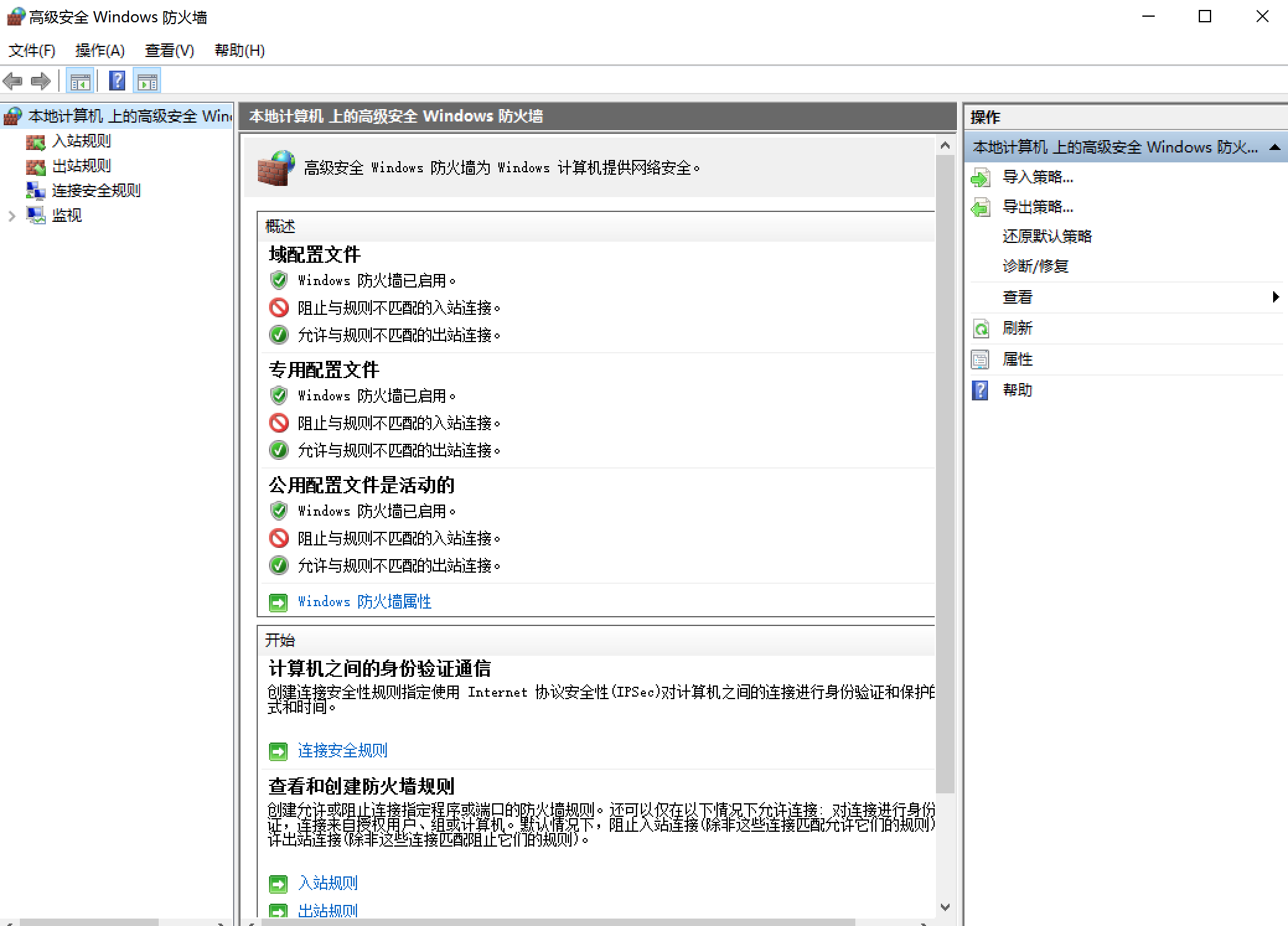The image size is (1288, 926).
Task: Select the 监视 node in the tree
Action: (67, 216)
